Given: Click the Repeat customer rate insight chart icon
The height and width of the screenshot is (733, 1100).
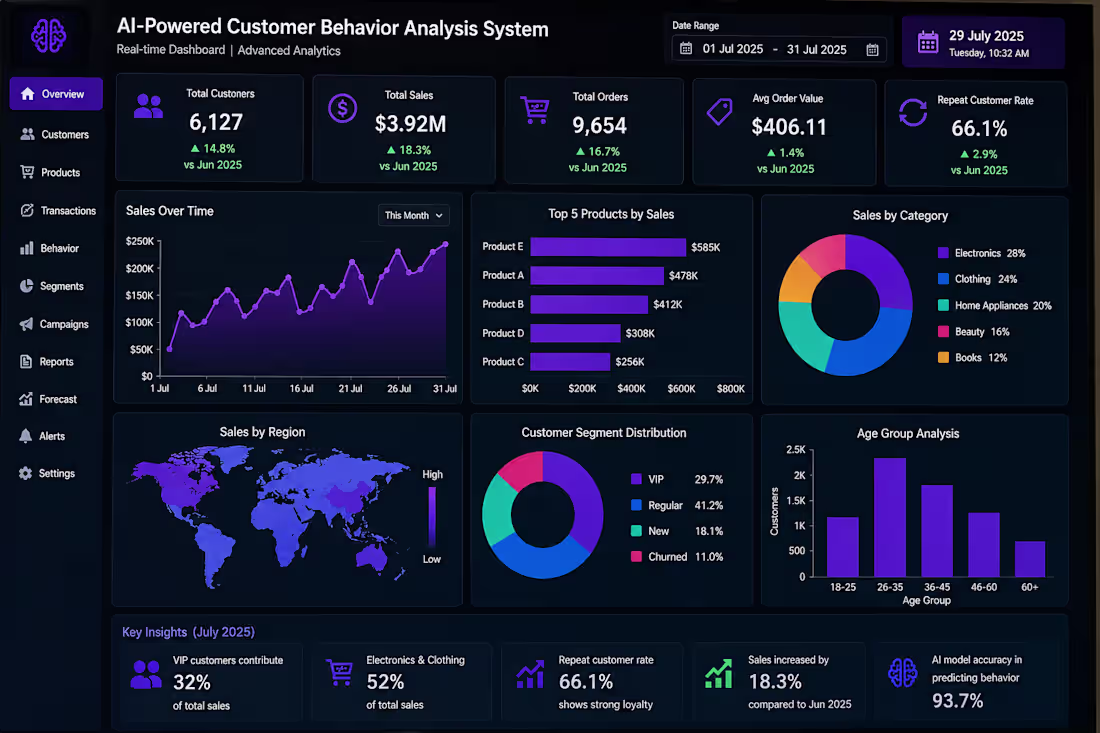Looking at the screenshot, I should (530, 674).
